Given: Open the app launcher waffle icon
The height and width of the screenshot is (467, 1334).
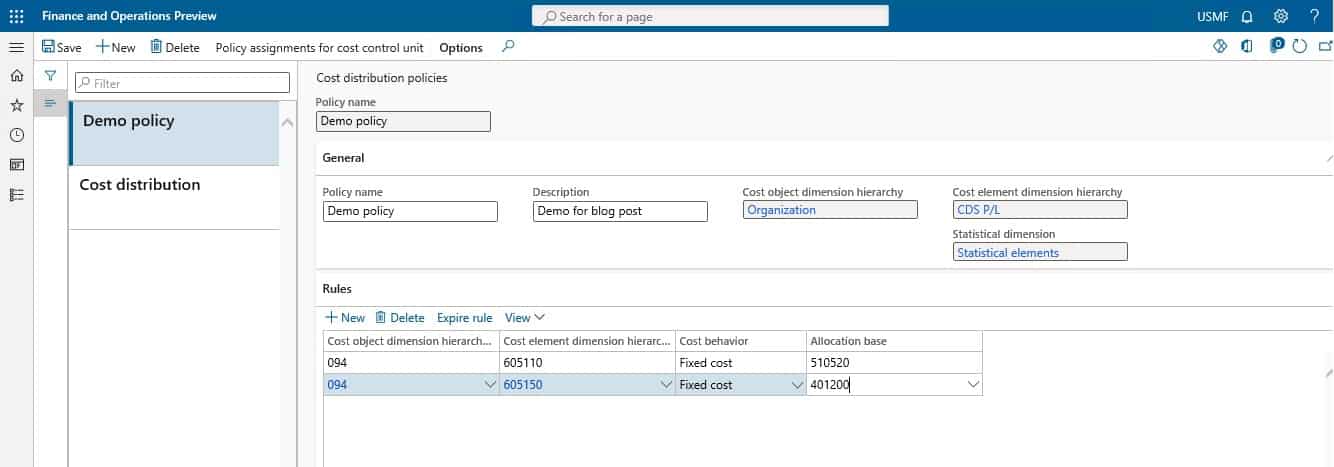Looking at the screenshot, I should (16, 16).
